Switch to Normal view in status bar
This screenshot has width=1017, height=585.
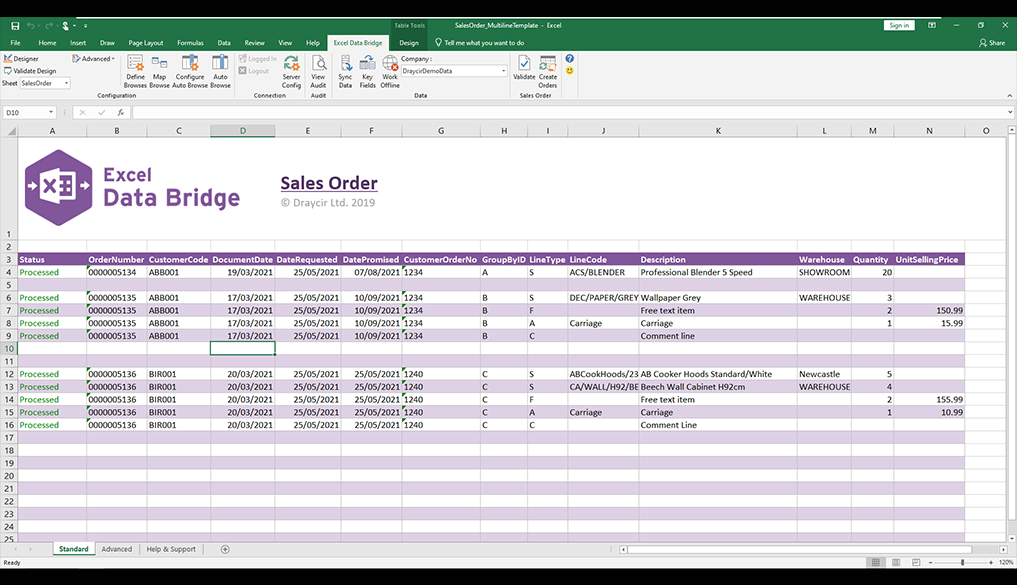click(x=876, y=562)
